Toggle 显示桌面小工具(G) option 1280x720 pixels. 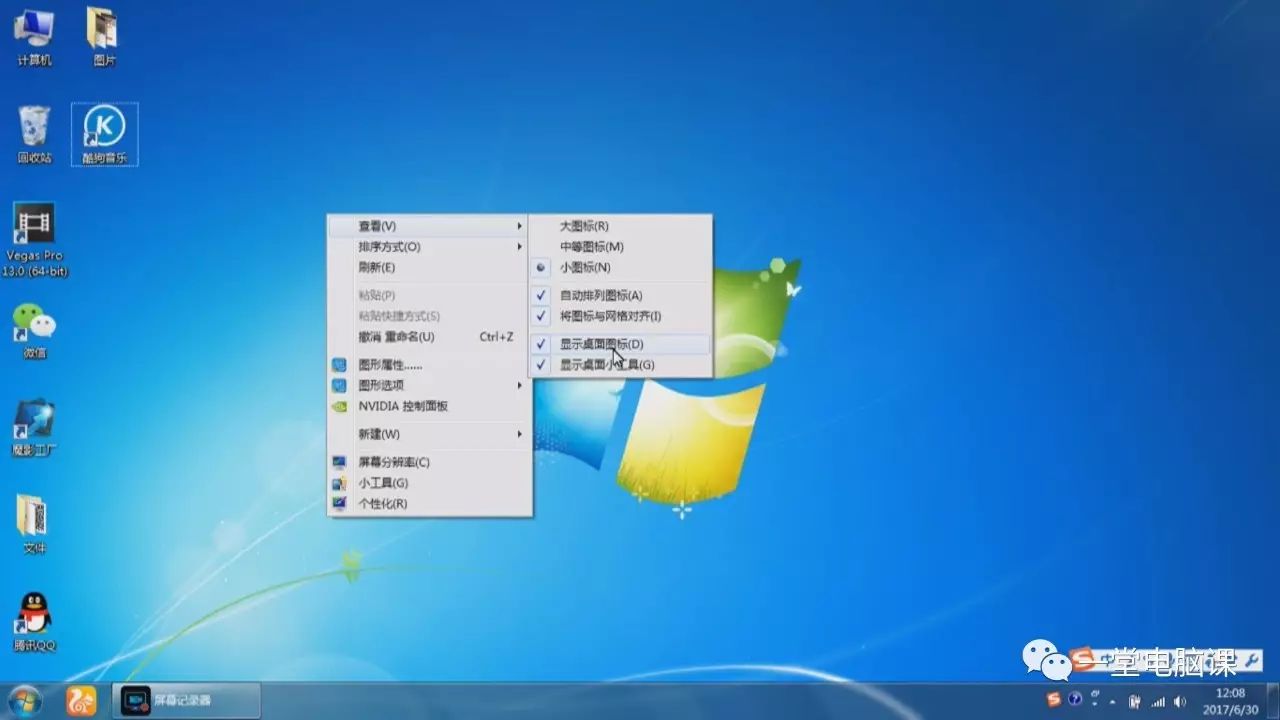coord(620,365)
